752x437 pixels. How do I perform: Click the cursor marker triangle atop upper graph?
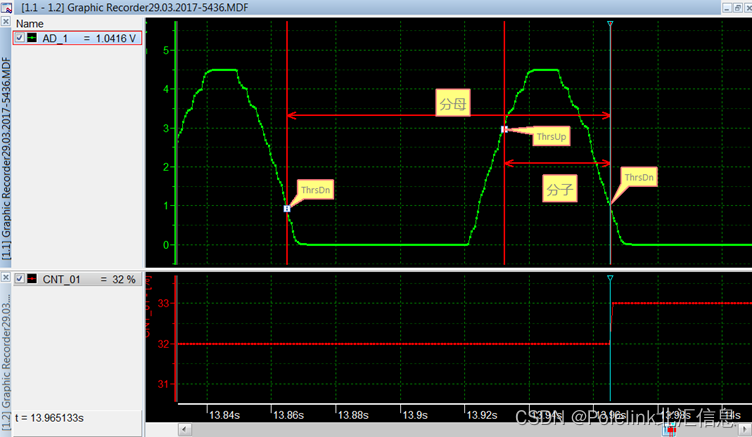click(610, 24)
